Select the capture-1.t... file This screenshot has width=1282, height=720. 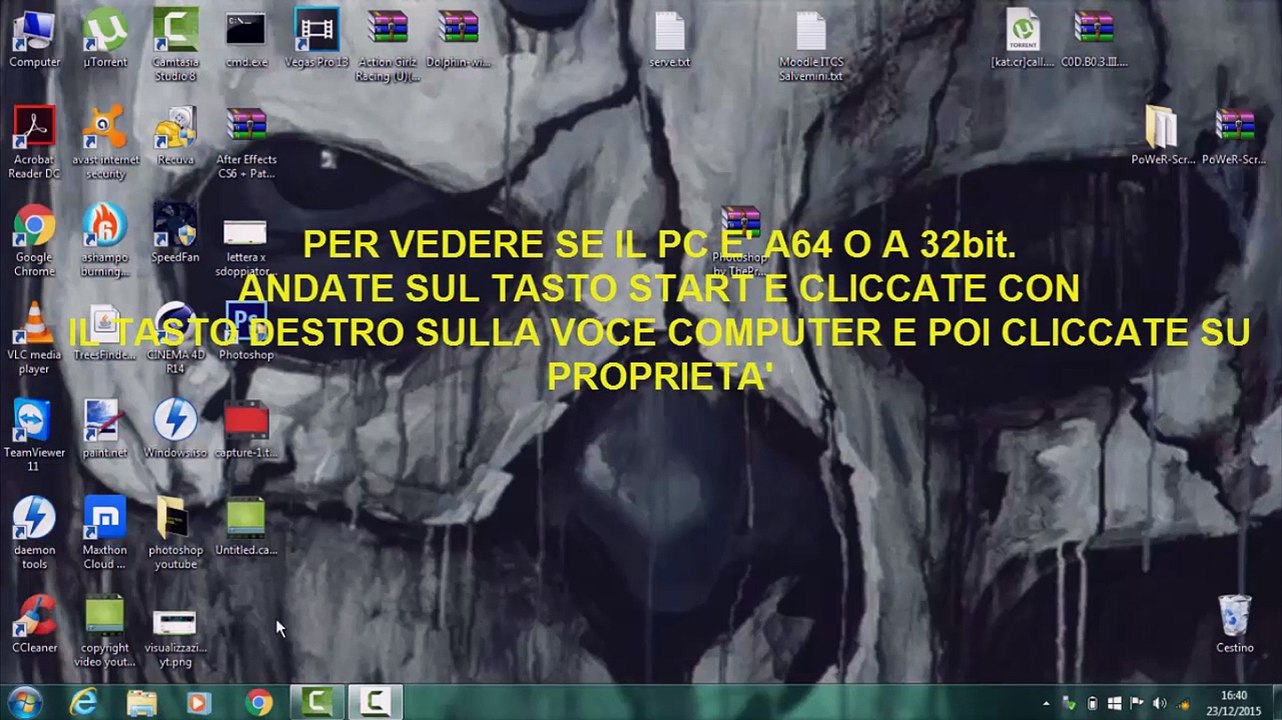[x=246, y=428]
